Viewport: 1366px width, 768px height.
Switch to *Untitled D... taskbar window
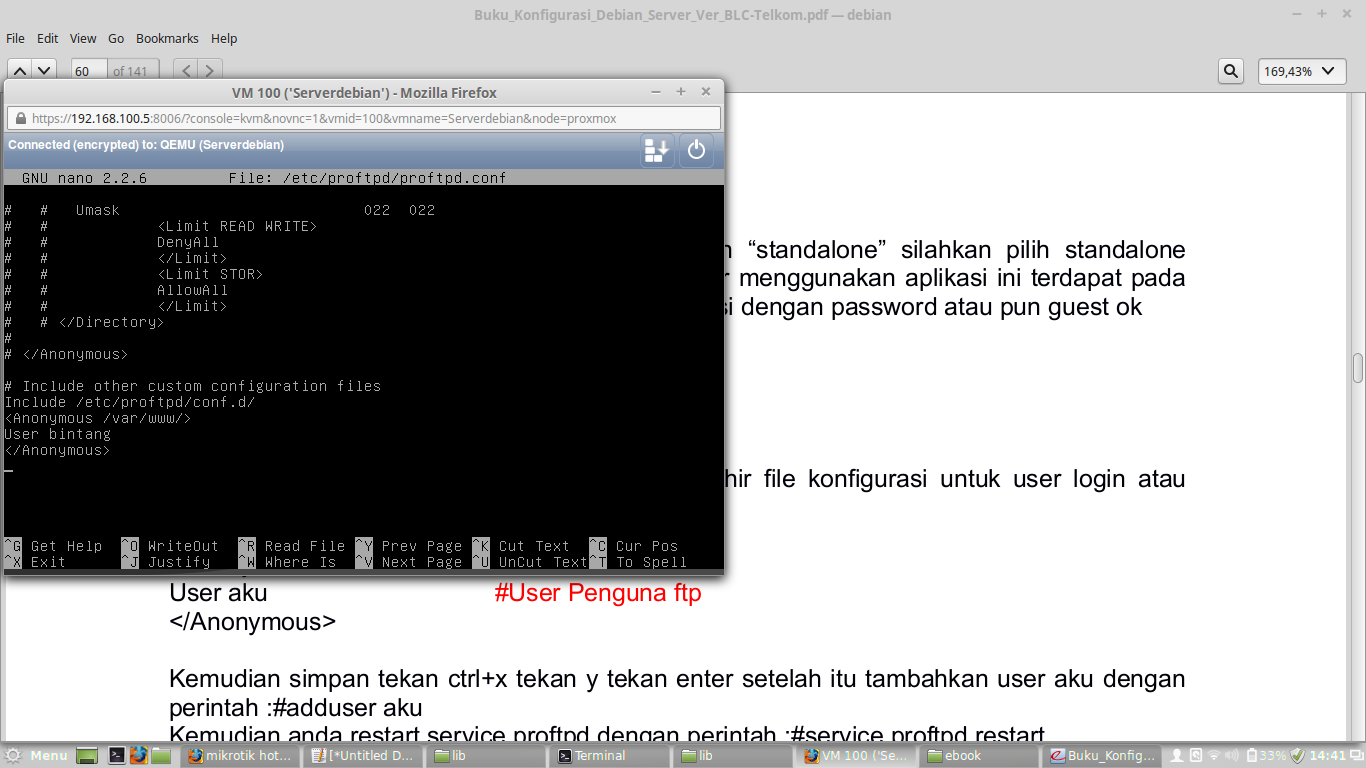[364, 756]
